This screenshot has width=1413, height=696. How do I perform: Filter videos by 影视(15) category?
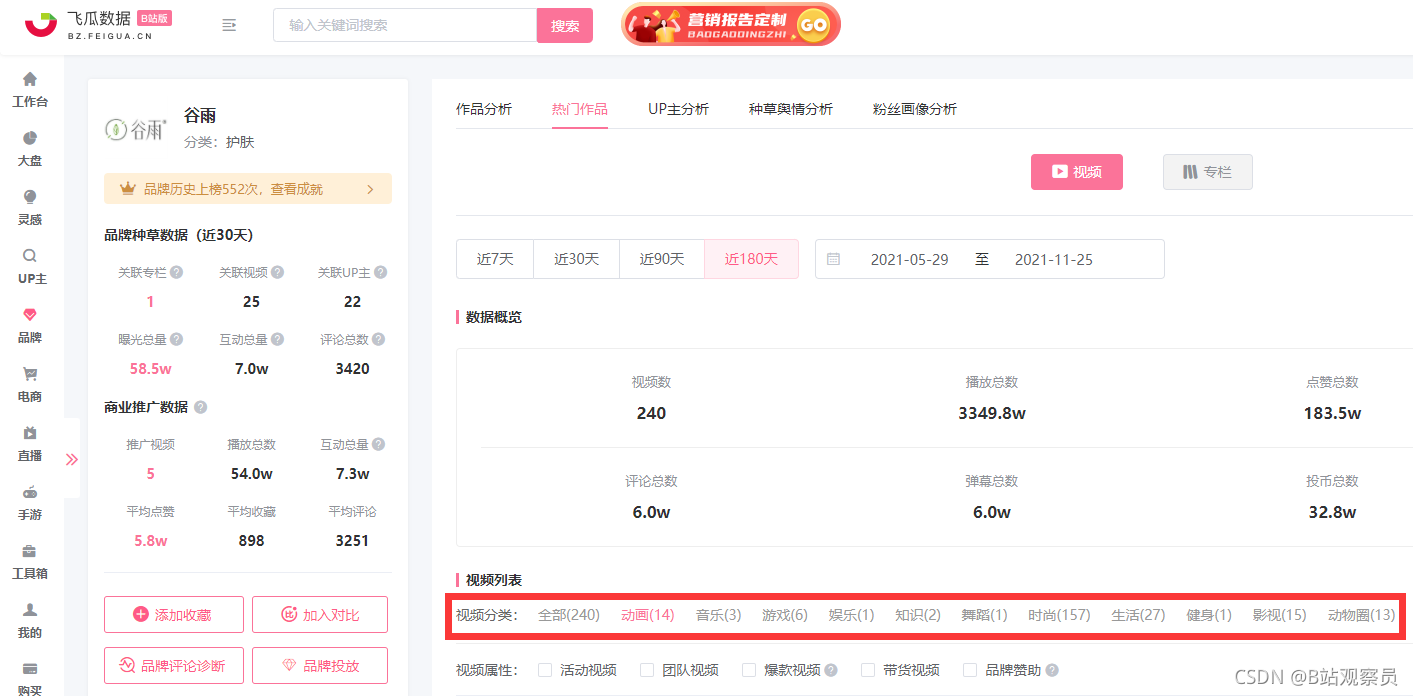tap(1280, 615)
